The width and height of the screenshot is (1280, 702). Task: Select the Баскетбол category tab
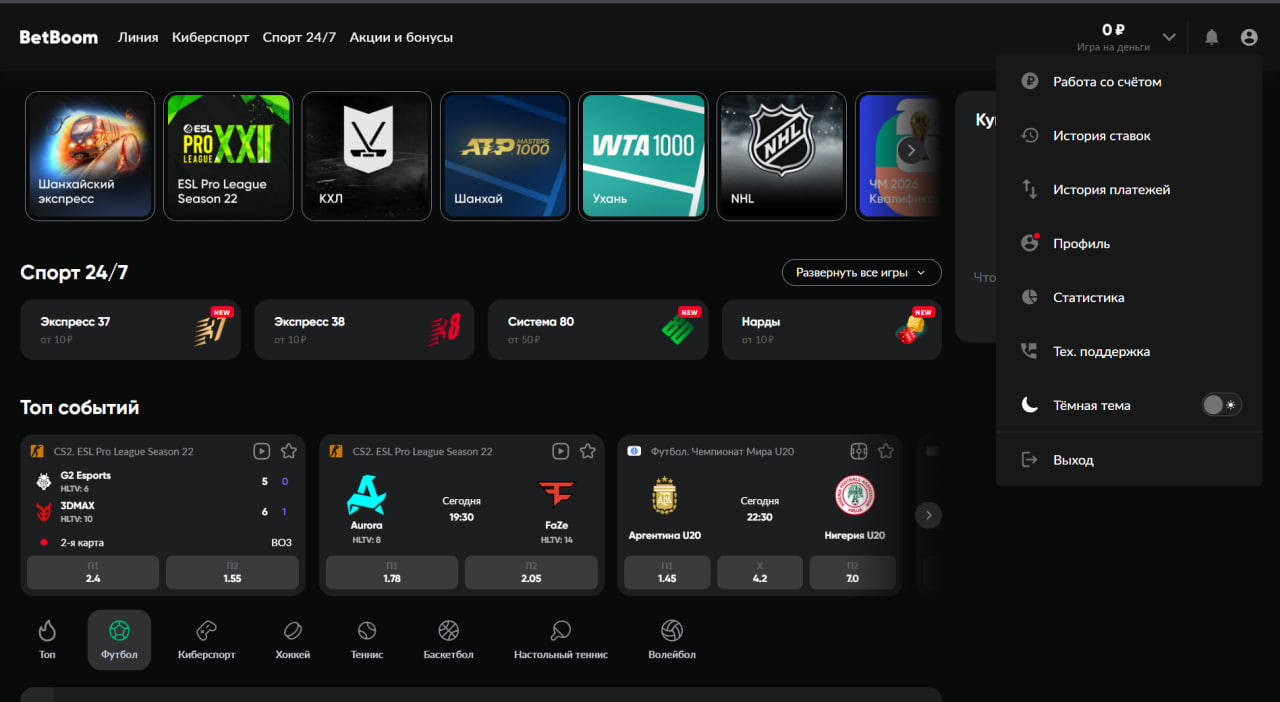click(x=448, y=640)
